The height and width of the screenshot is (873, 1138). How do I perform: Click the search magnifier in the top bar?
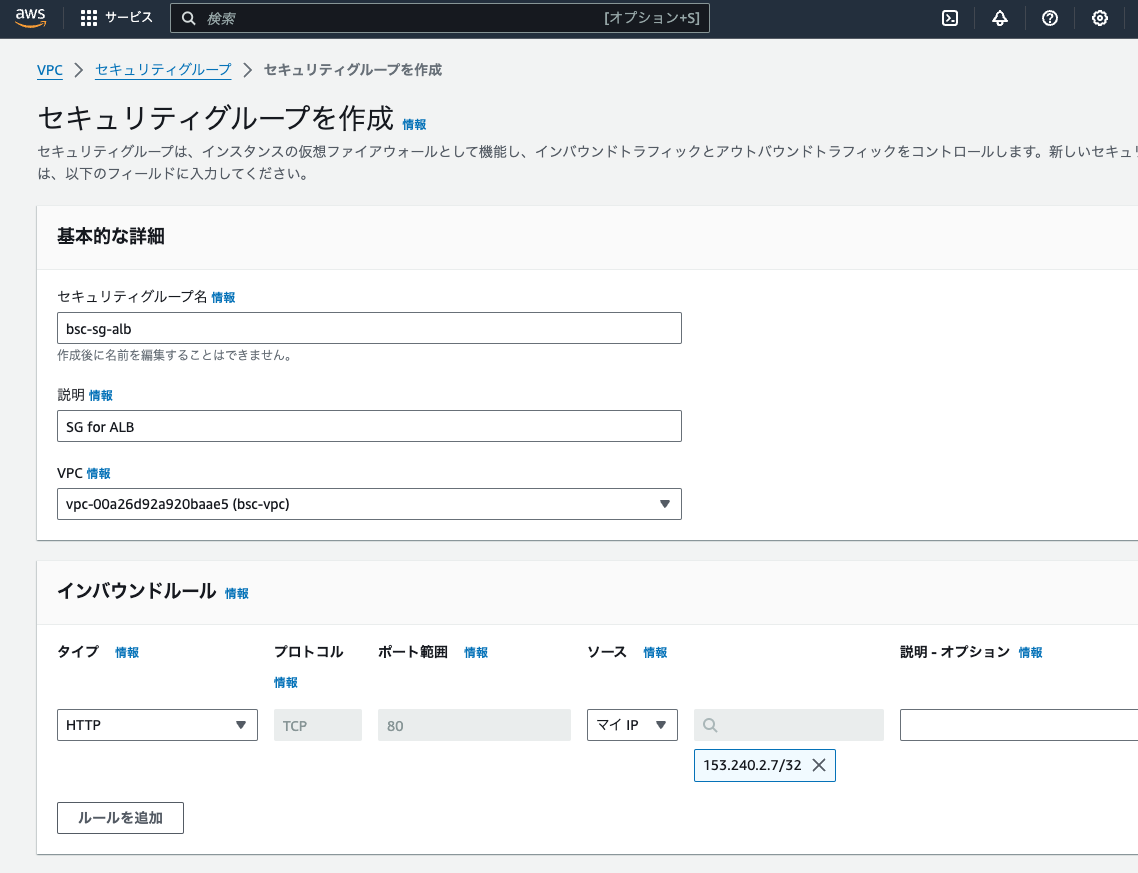point(189,17)
